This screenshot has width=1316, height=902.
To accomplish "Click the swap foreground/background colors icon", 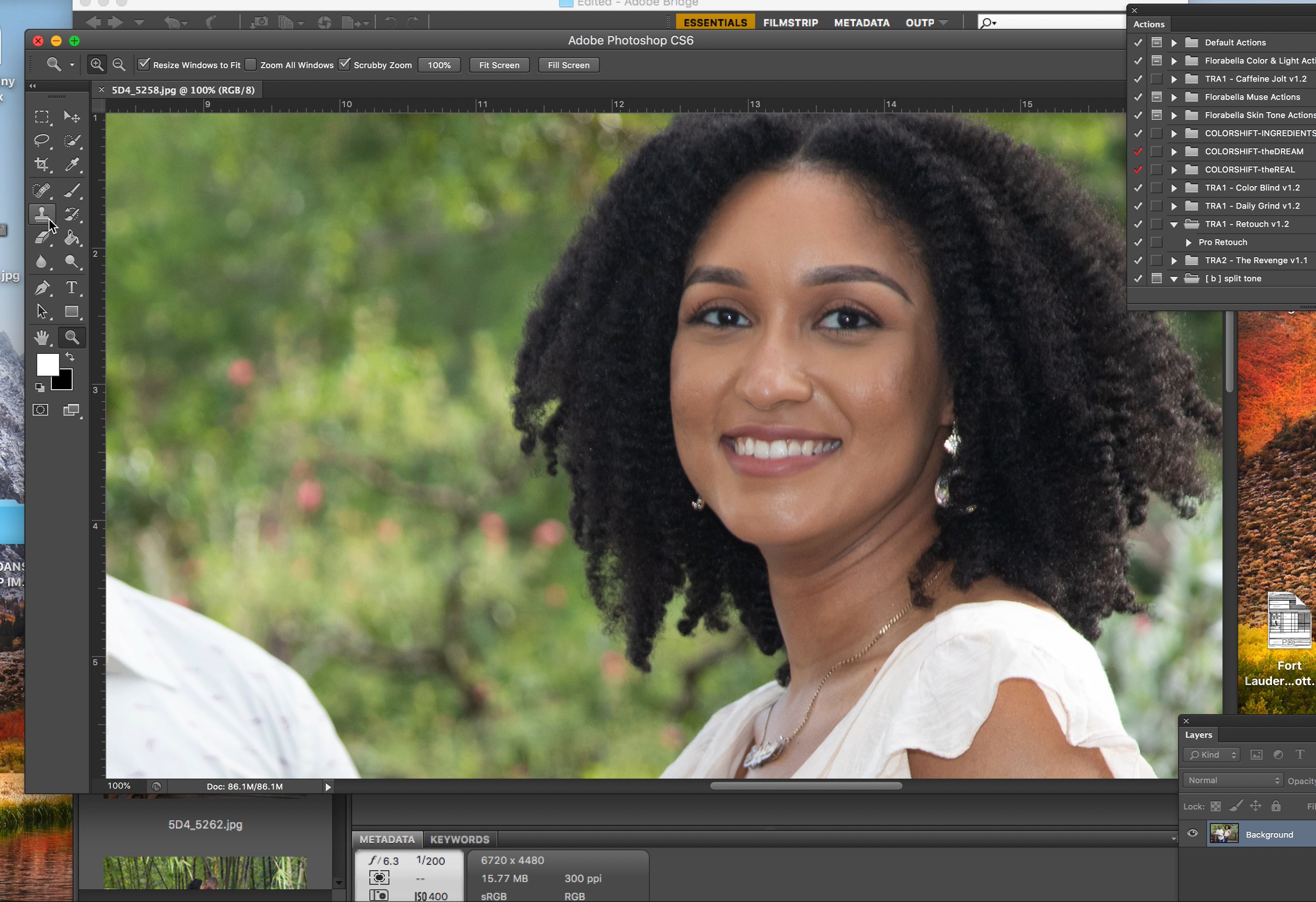I will [70, 357].
